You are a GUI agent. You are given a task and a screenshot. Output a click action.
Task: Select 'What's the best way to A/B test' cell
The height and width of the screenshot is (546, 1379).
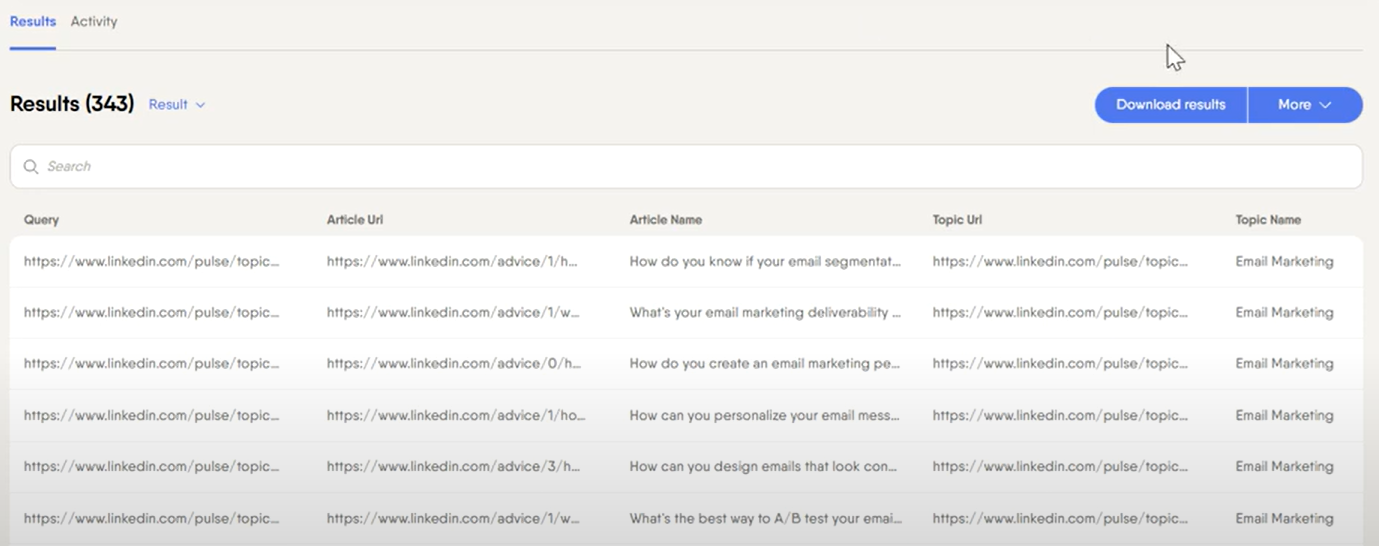click(x=766, y=518)
